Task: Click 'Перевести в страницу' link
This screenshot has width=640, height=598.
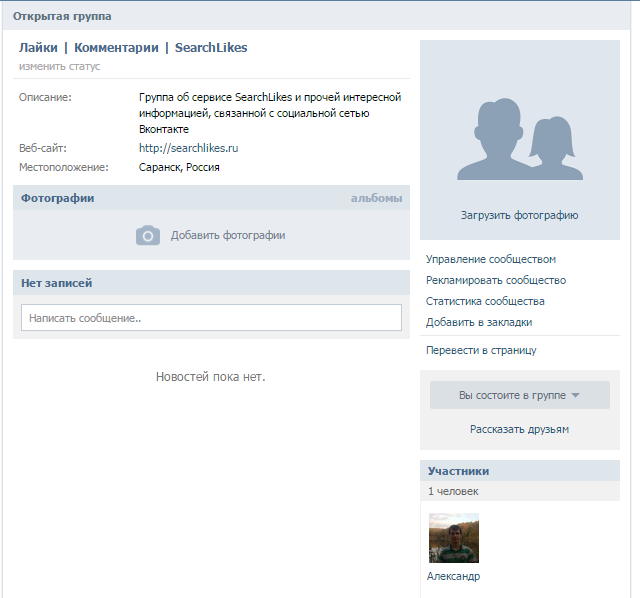Action: pyautogui.click(x=481, y=350)
